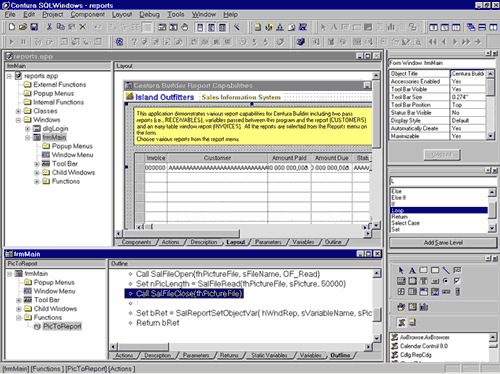Open the Component menu
This screenshot has height=374, width=500.
point(87,14)
